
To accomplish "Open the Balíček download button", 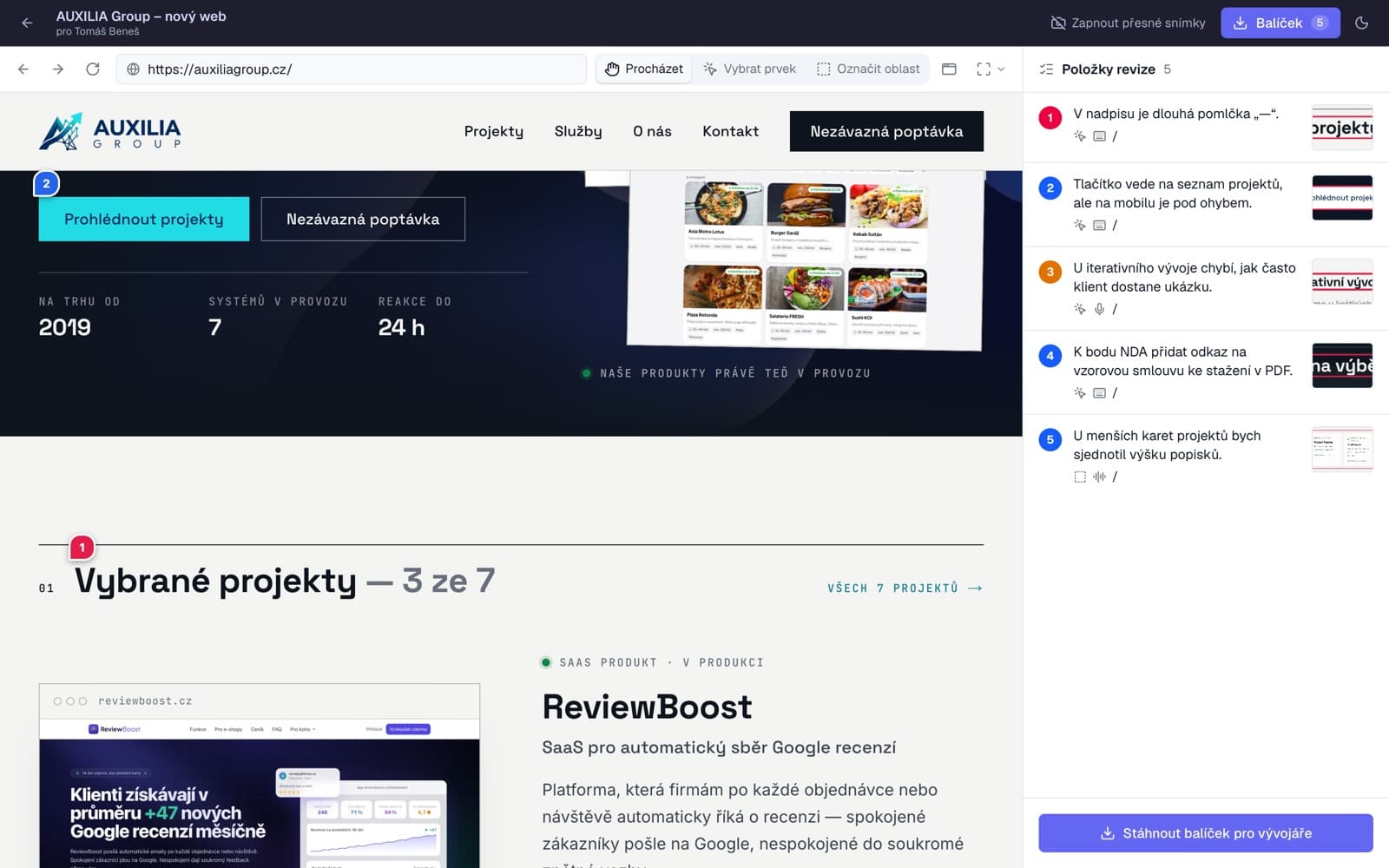I will click(x=1280, y=23).
